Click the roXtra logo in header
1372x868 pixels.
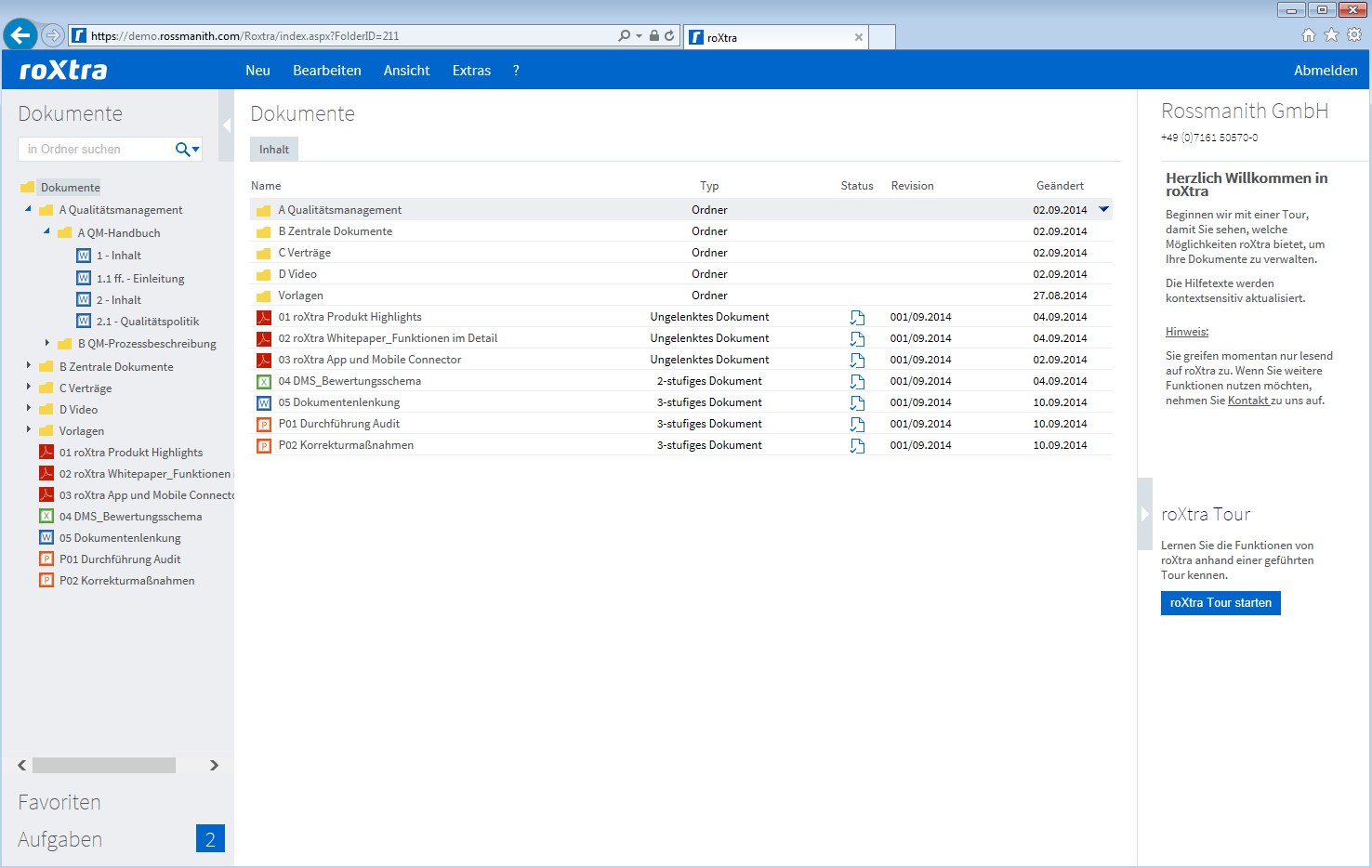point(63,71)
